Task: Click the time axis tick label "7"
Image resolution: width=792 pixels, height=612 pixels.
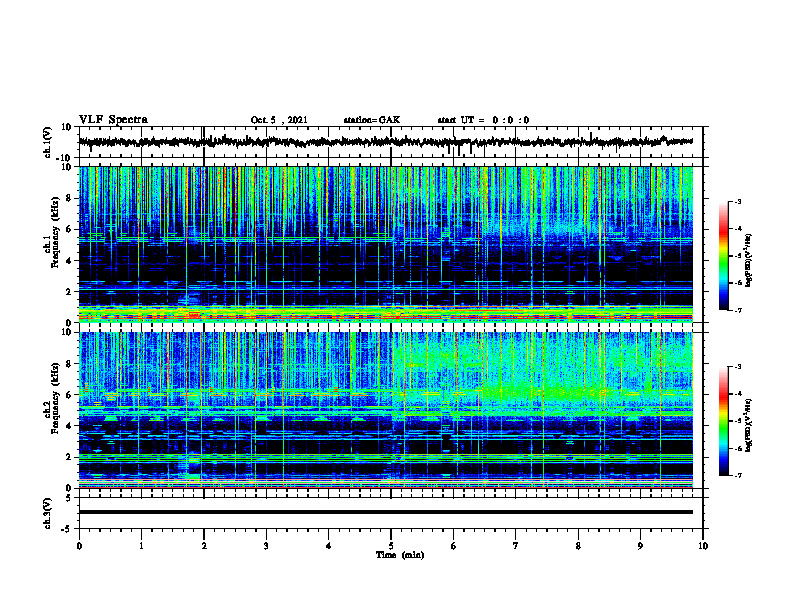Action: (516, 546)
